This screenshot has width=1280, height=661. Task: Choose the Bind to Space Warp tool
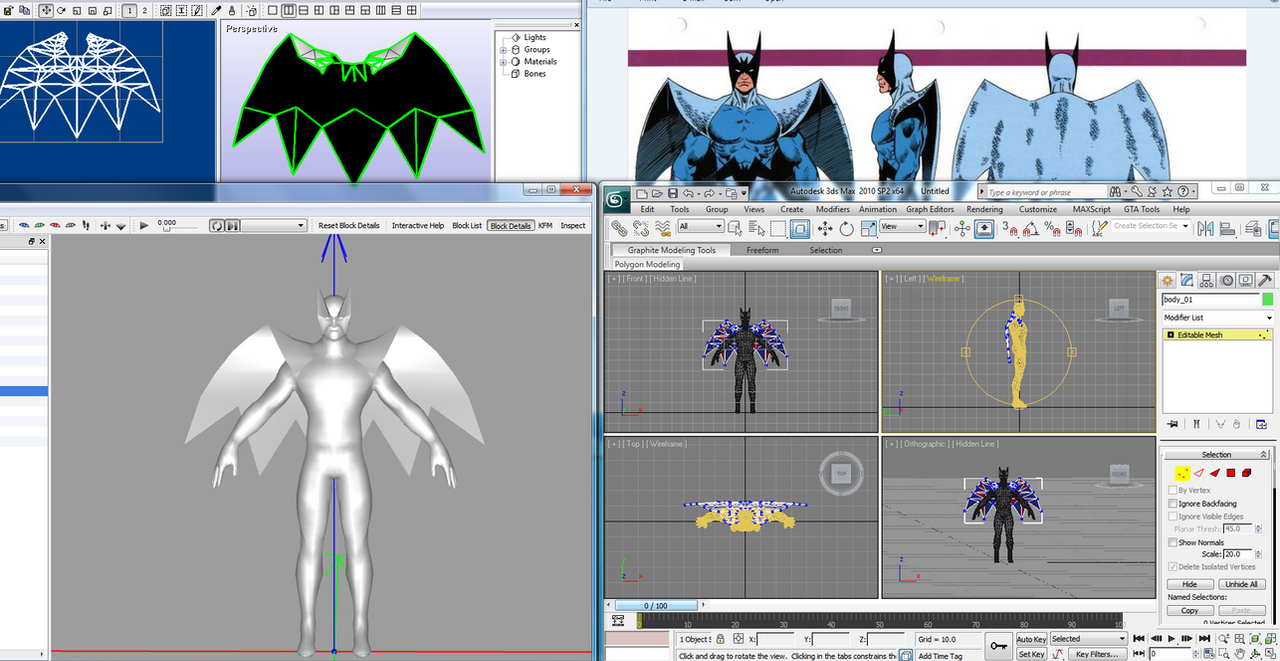(662, 228)
